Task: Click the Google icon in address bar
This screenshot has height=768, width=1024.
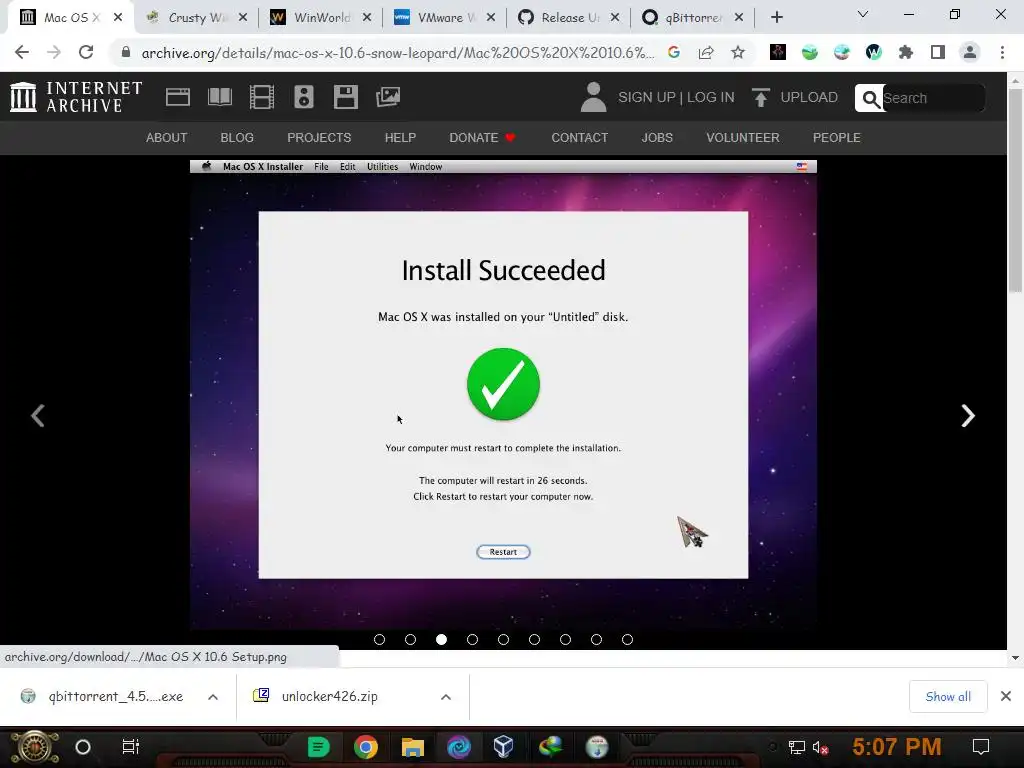Action: (674, 52)
